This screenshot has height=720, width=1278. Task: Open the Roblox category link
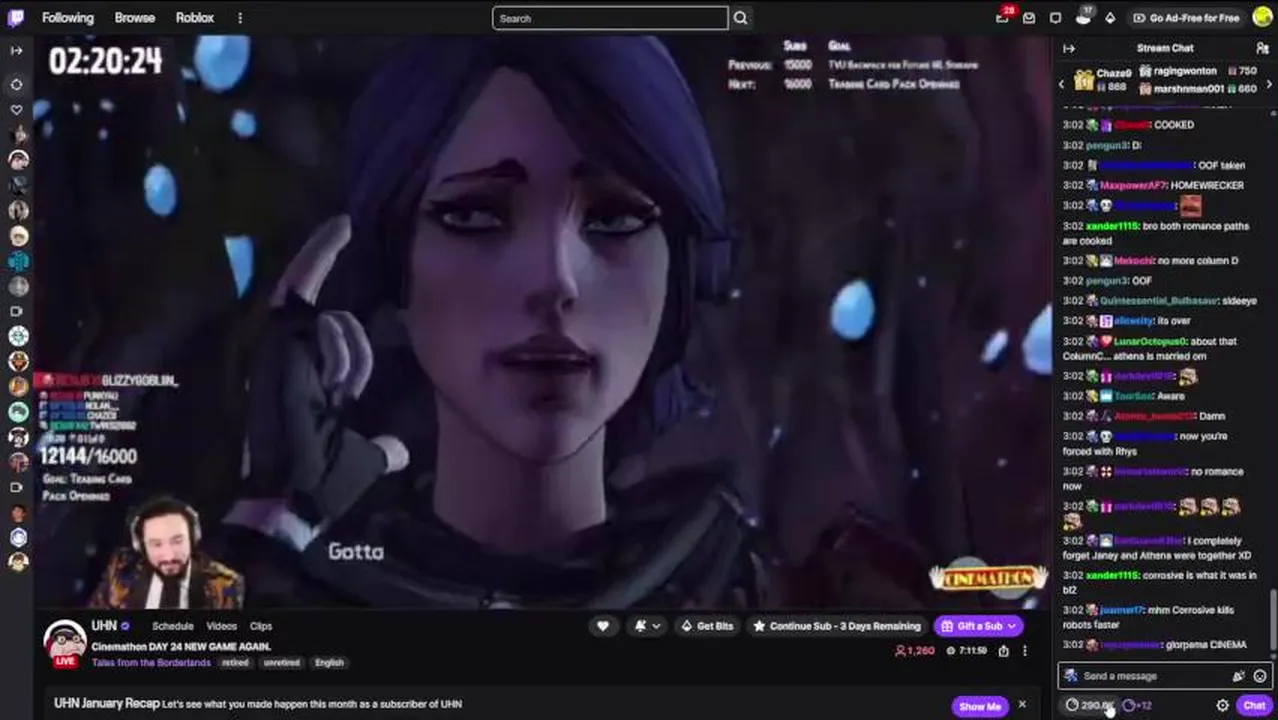click(x=195, y=18)
